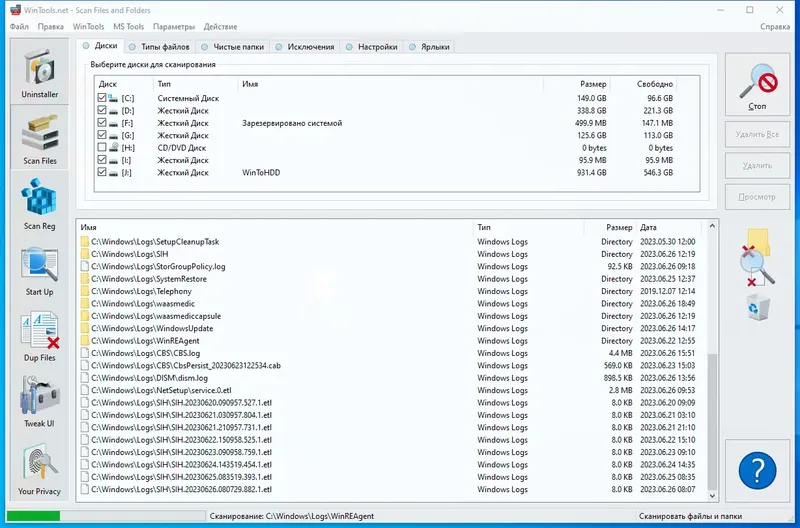Open the Scan Reg tool
The height and width of the screenshot is (528, 800).
point(39,204)
